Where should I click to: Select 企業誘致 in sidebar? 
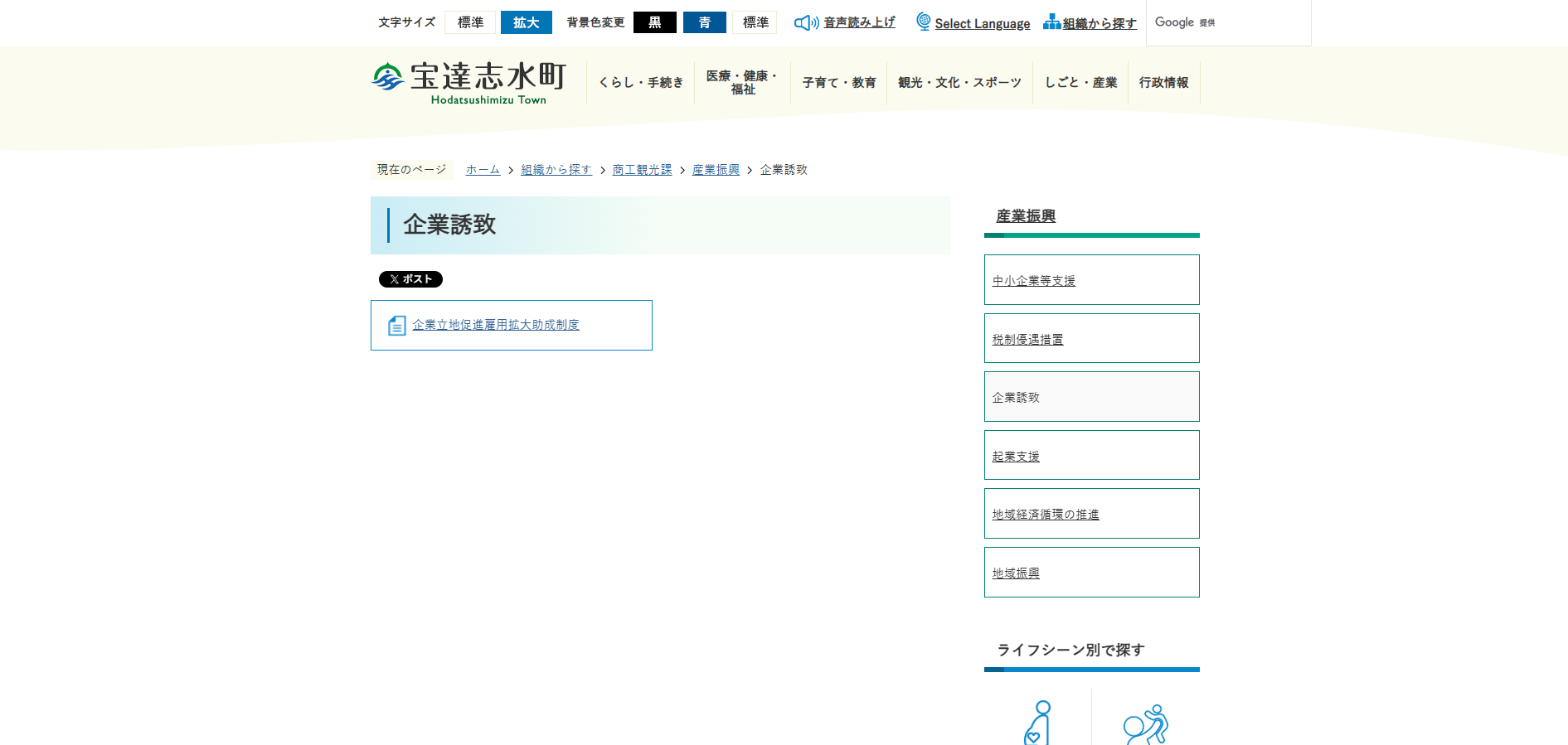(1092, 397)
